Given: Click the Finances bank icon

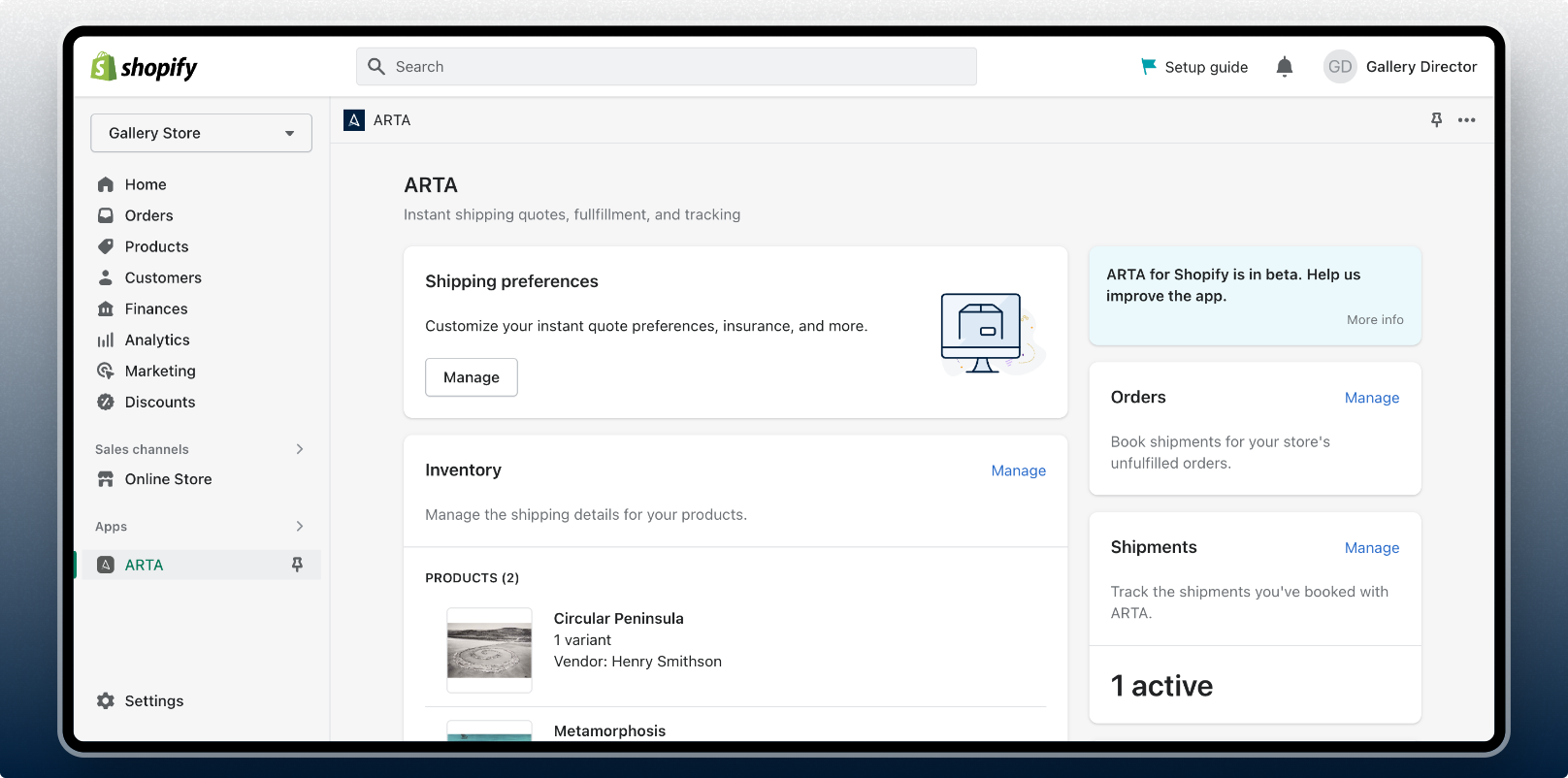Looking at the screenshot, I should click(106, 308).
